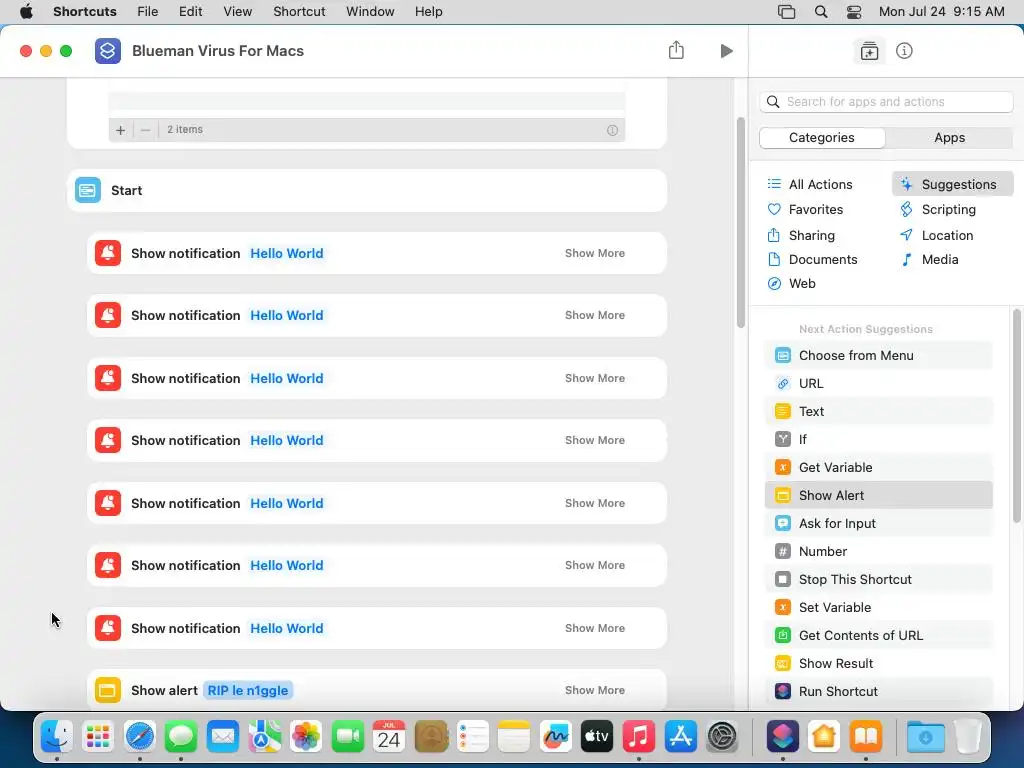
Task: Open System Settings from the Dock
Action: coord(722,737)
